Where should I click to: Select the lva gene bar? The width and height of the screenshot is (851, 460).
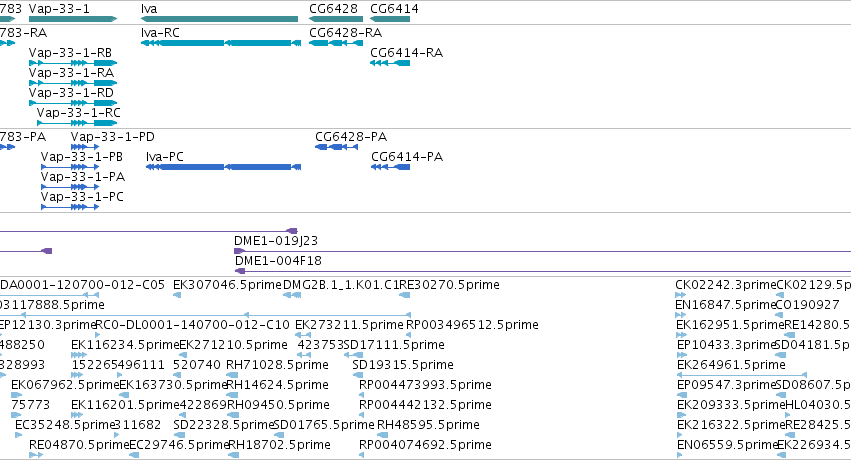pyautogui.click(x=219, y=19)
